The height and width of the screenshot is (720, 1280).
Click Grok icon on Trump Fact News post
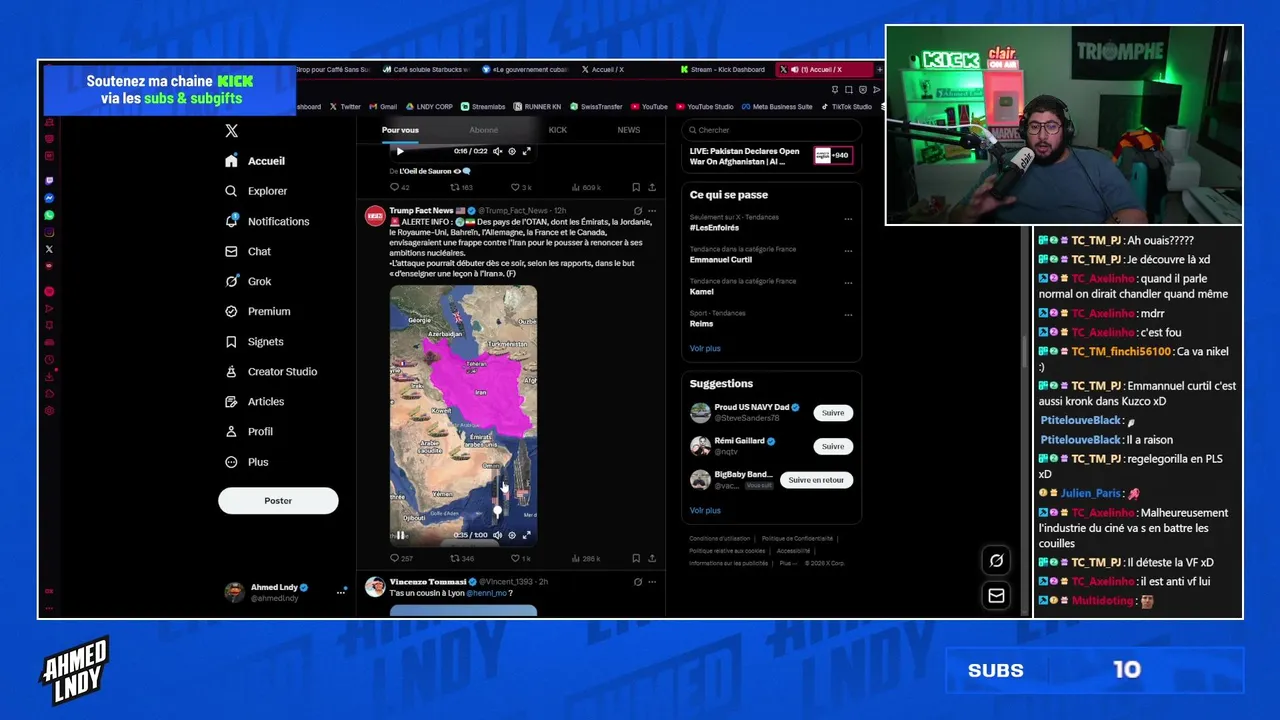coord(637,211)
